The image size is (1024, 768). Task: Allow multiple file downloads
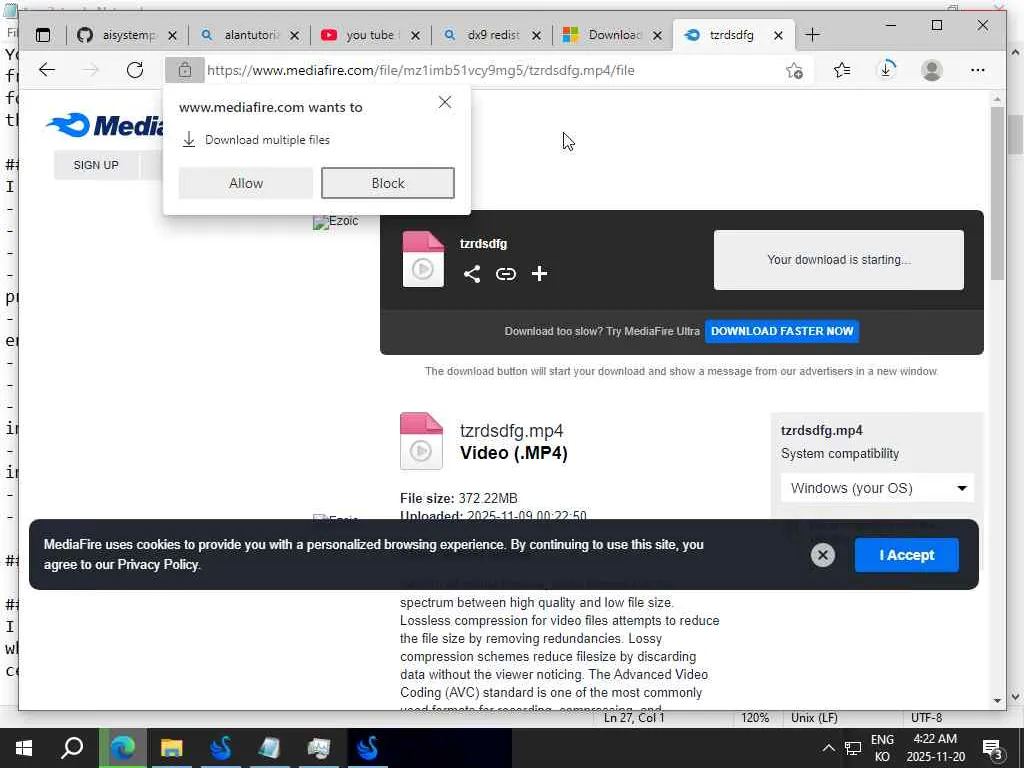click(246, 183)
